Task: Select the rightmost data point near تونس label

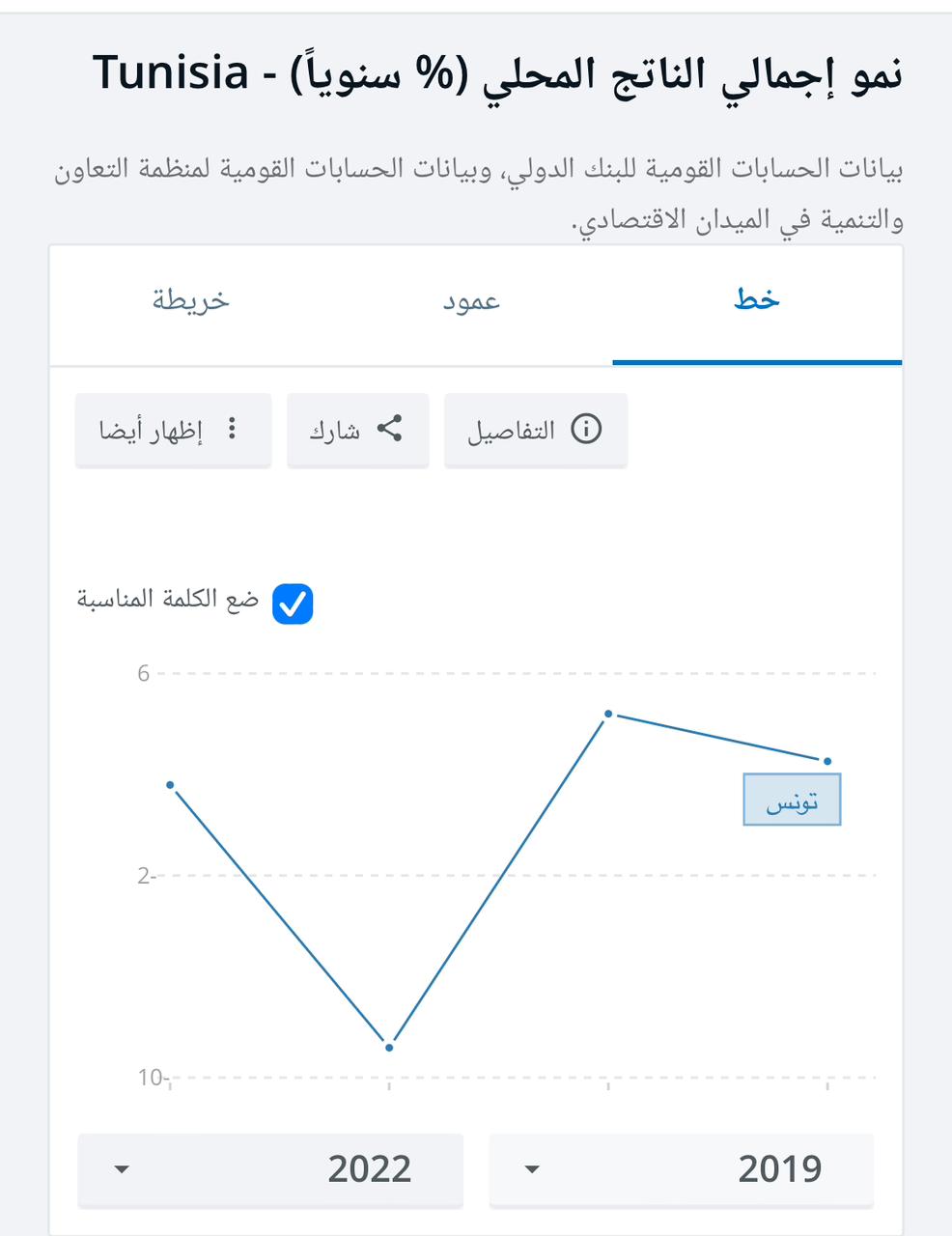Action: click(827, 760)
